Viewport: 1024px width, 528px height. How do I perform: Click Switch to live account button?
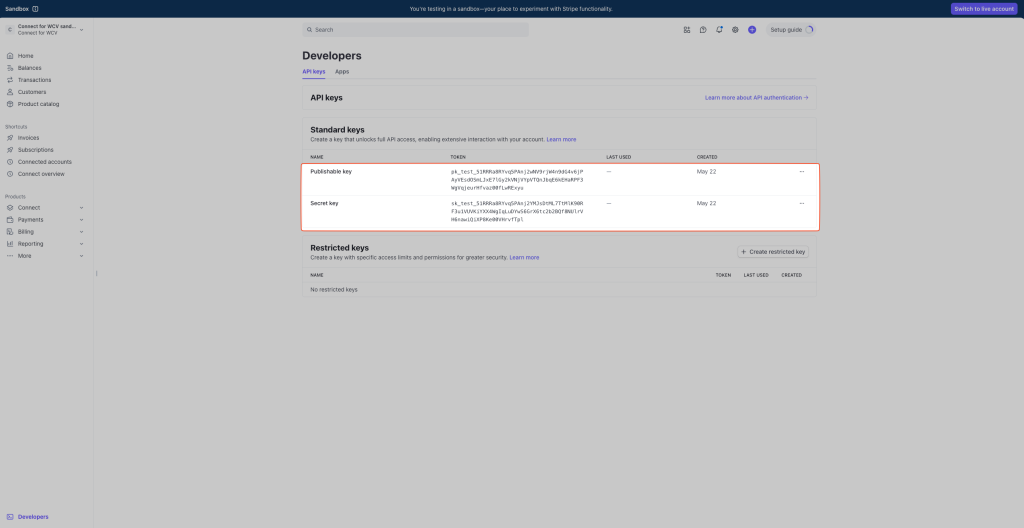coord(984,9)
